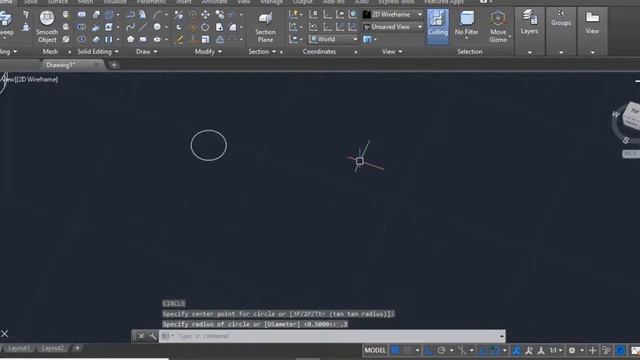
Task: Select the Move tool in Modify panel
Action: (x=205, y=15)
